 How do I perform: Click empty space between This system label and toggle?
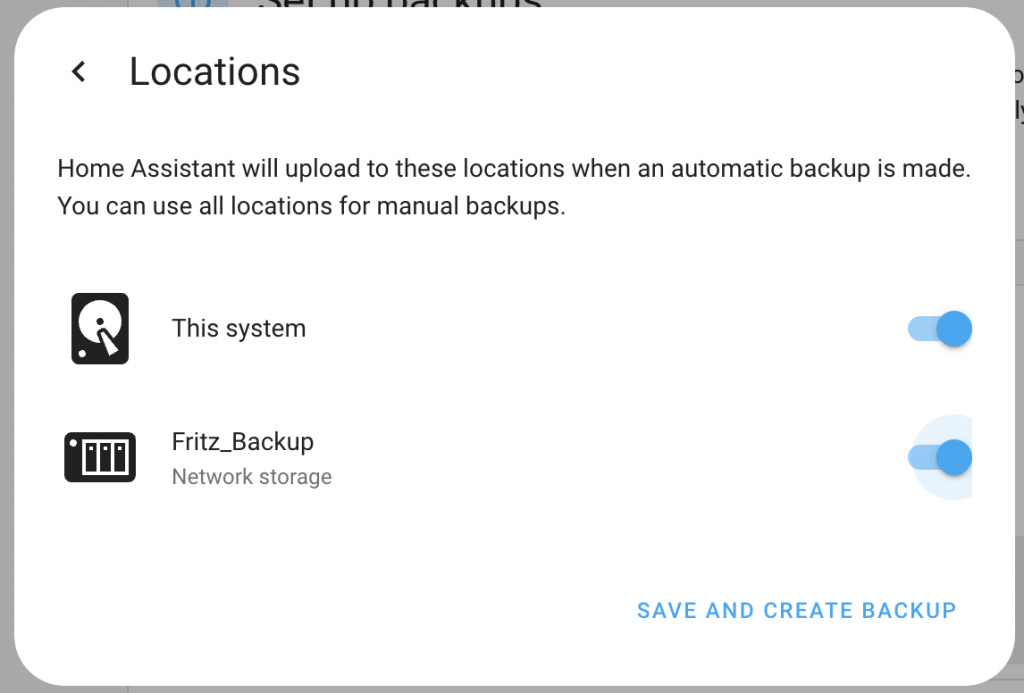click(600, 328)
